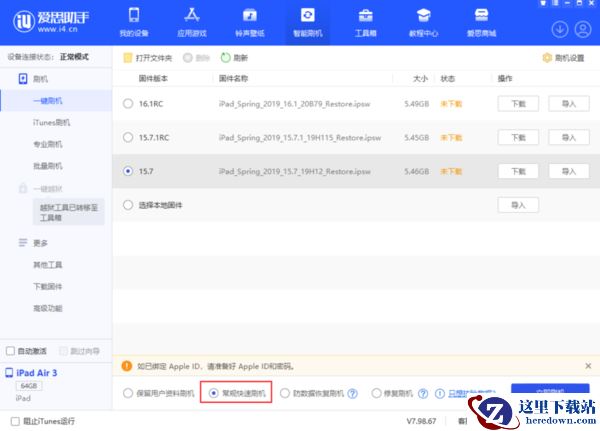Open the 工具箱 toolbox tab

pyautogui.click(x=365, y=23)
